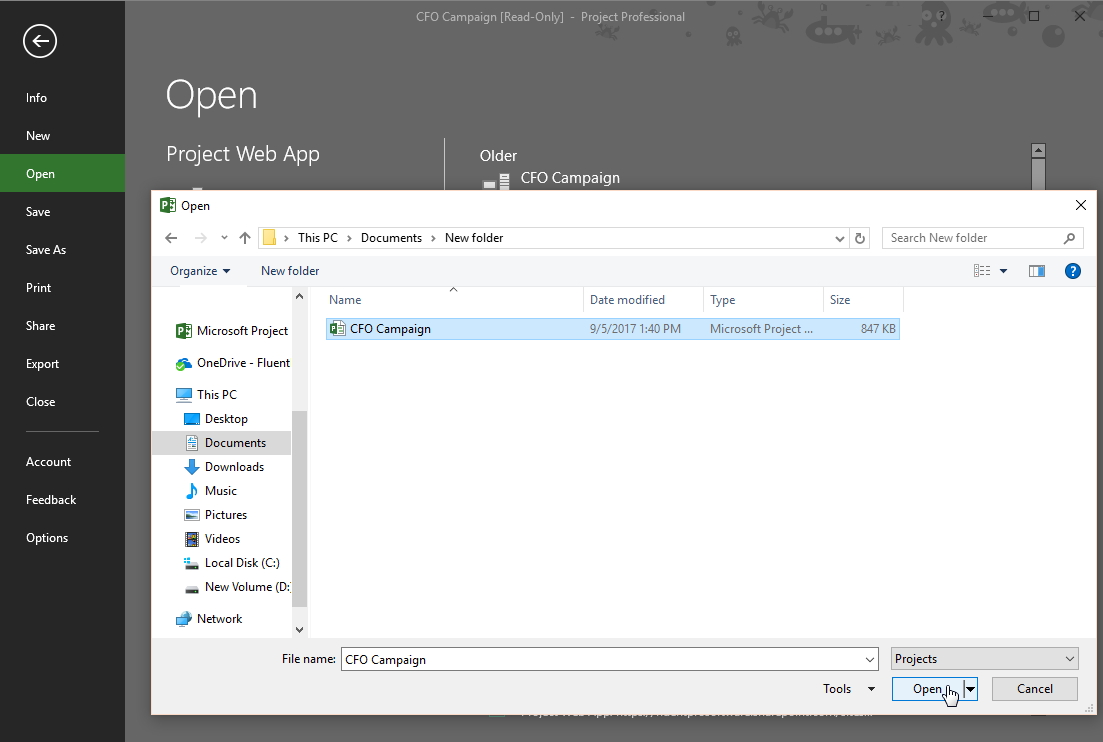Click the forward navigation arrow in dialog
Viewport: 1103px width, 742px height.
pos(200,238)
